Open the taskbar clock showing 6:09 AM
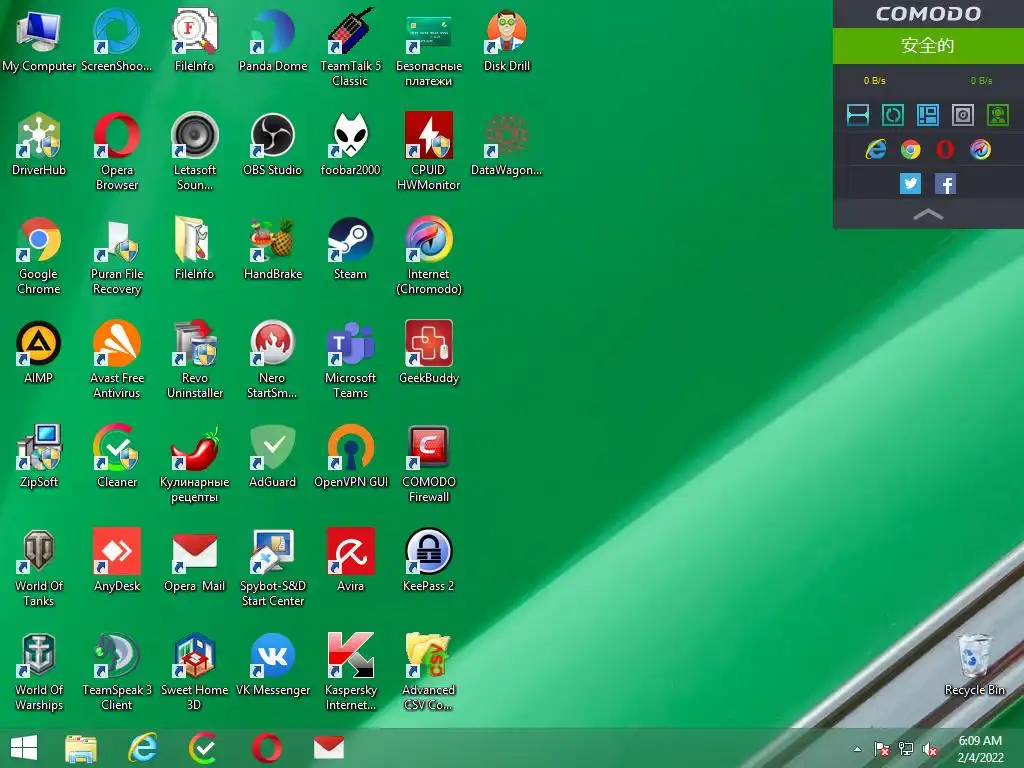The height and width of the screenshot is (768, 1024). tap(980, 748)
